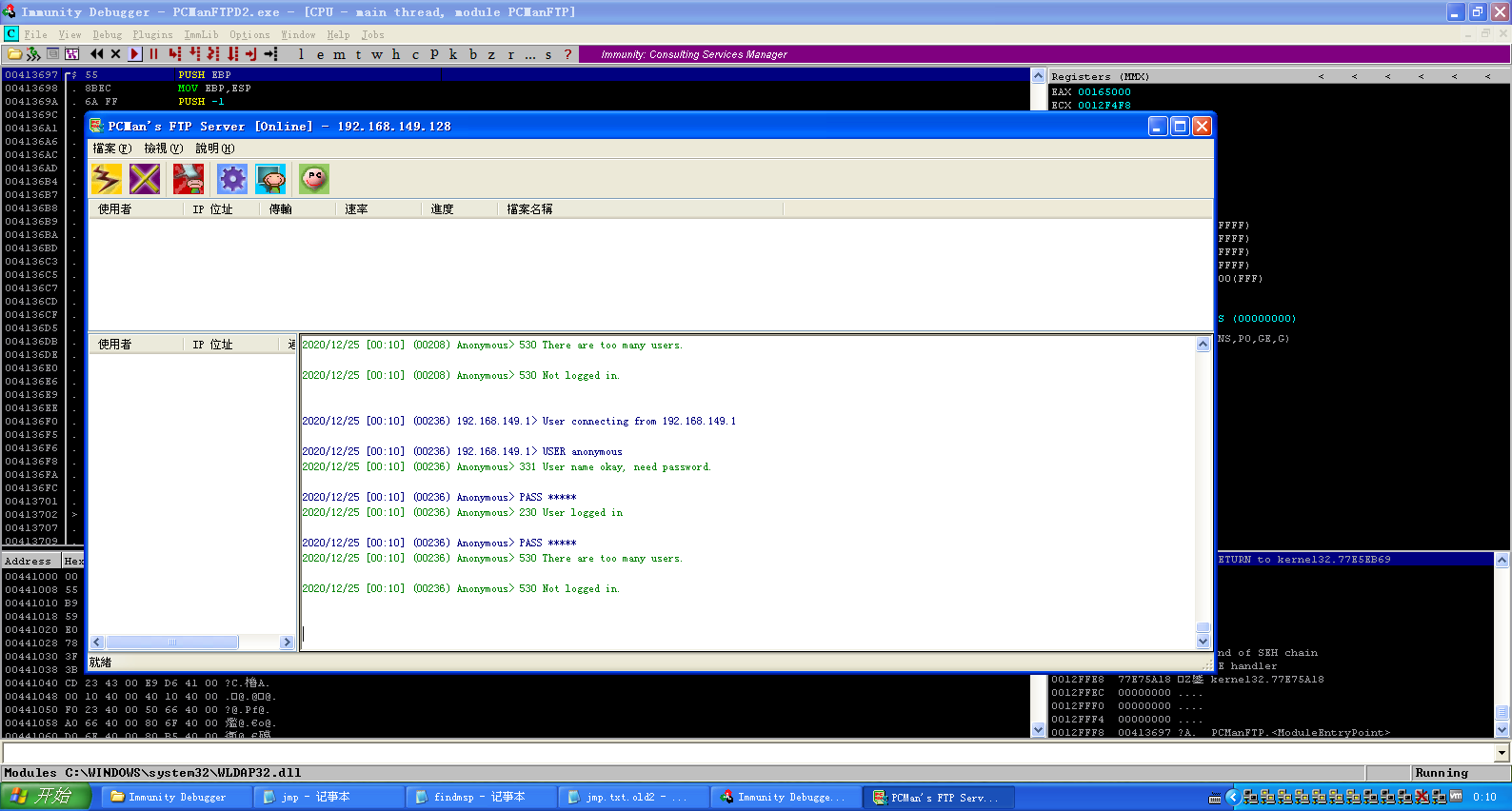Click the Run program play icon
Viewport: 1512px width, 811px height.
(x=135, y=54)
